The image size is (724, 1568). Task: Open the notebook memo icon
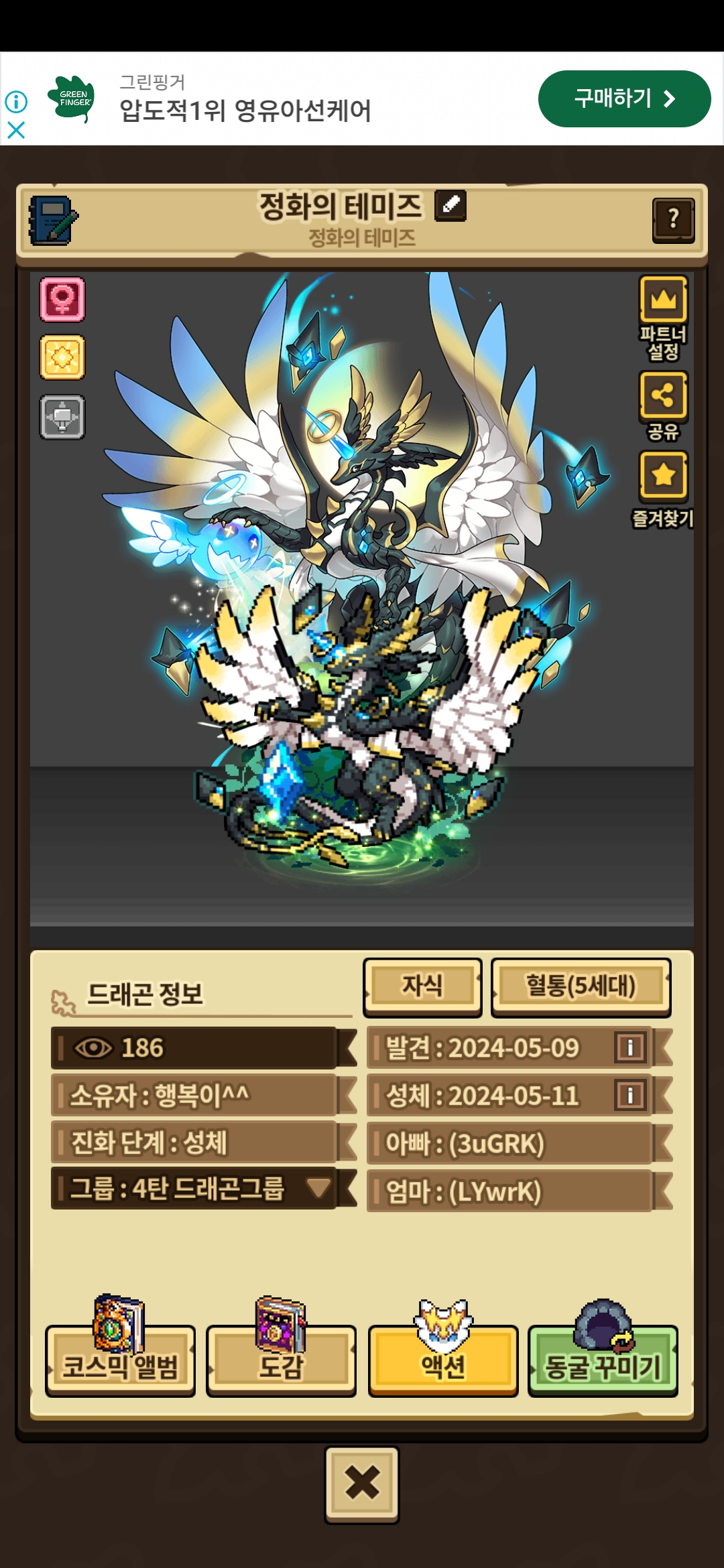53,220
